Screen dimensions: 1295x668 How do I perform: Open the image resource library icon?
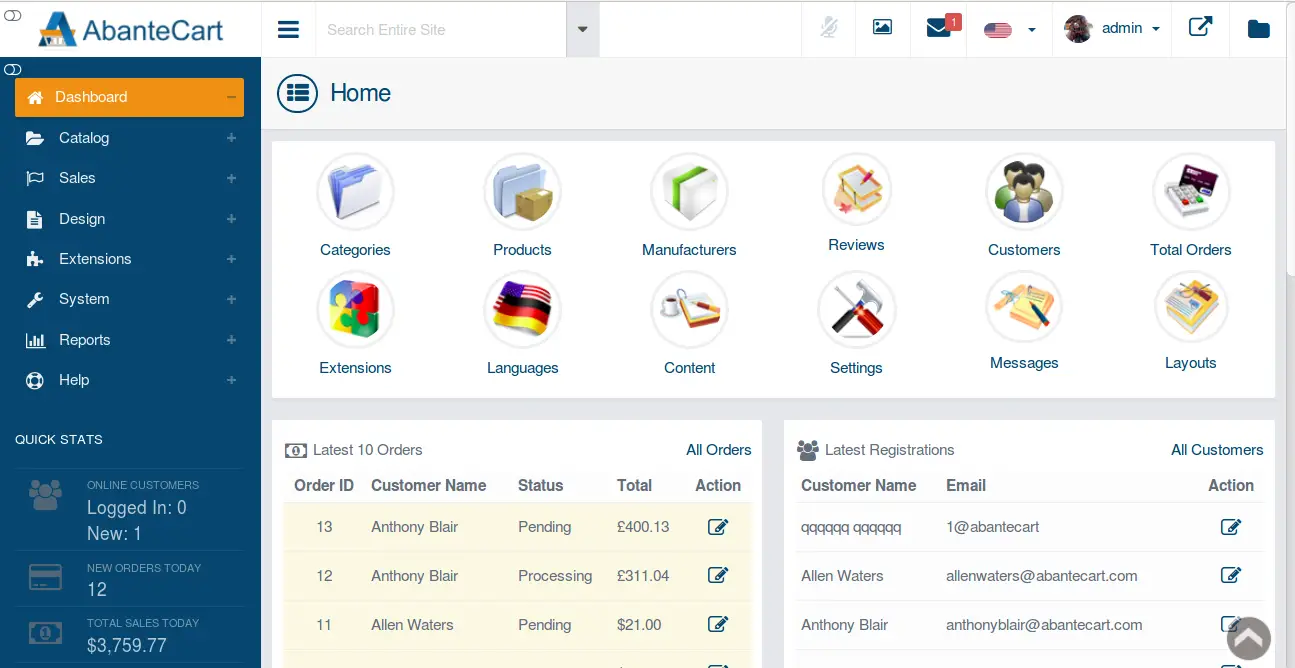coord(882,28)
